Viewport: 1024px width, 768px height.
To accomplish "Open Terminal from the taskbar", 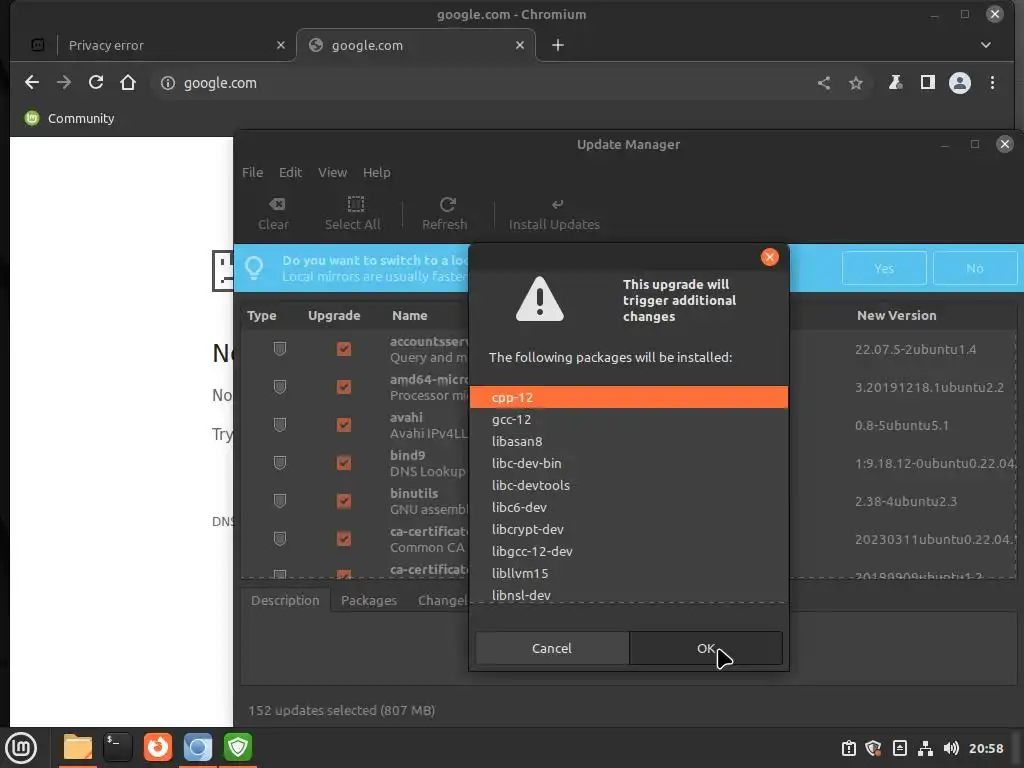I will [x=118, y=748].
